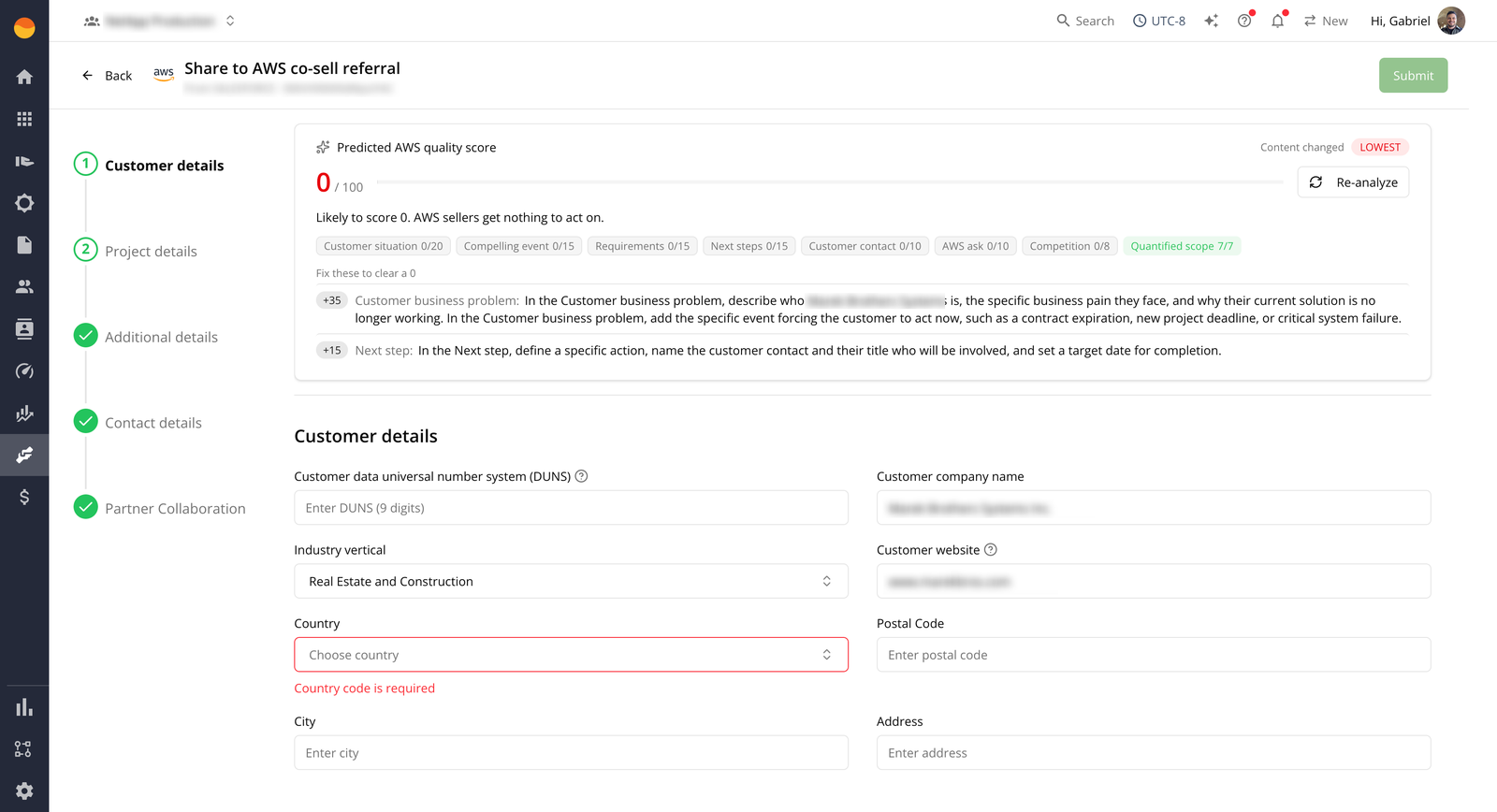Open the UTC-8 timezone selector

(1159, 21)
